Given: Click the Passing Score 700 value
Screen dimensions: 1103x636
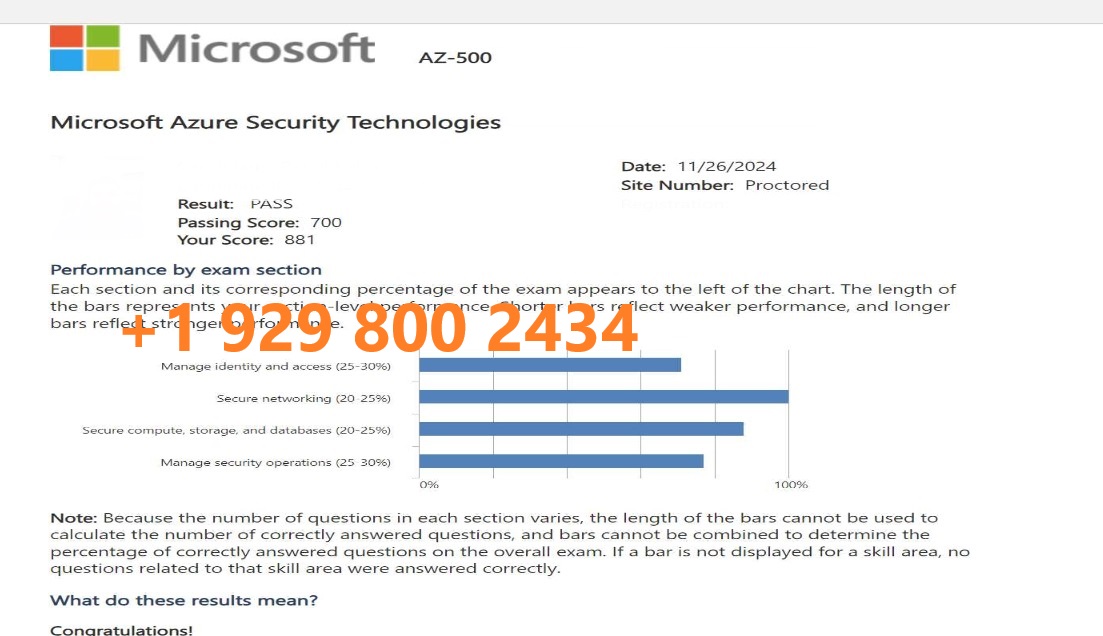Looking at the screenshot, I should (326, 222).
